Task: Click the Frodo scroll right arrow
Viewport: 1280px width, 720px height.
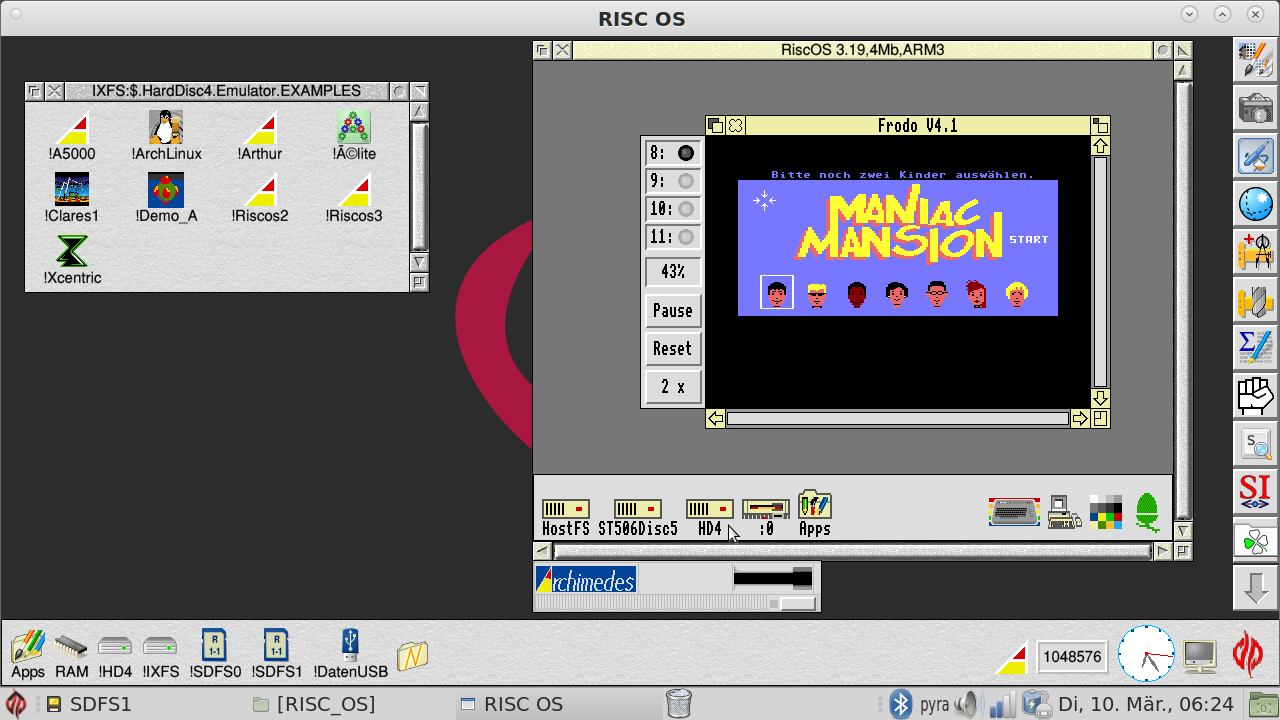Action: pos(1080,419)
